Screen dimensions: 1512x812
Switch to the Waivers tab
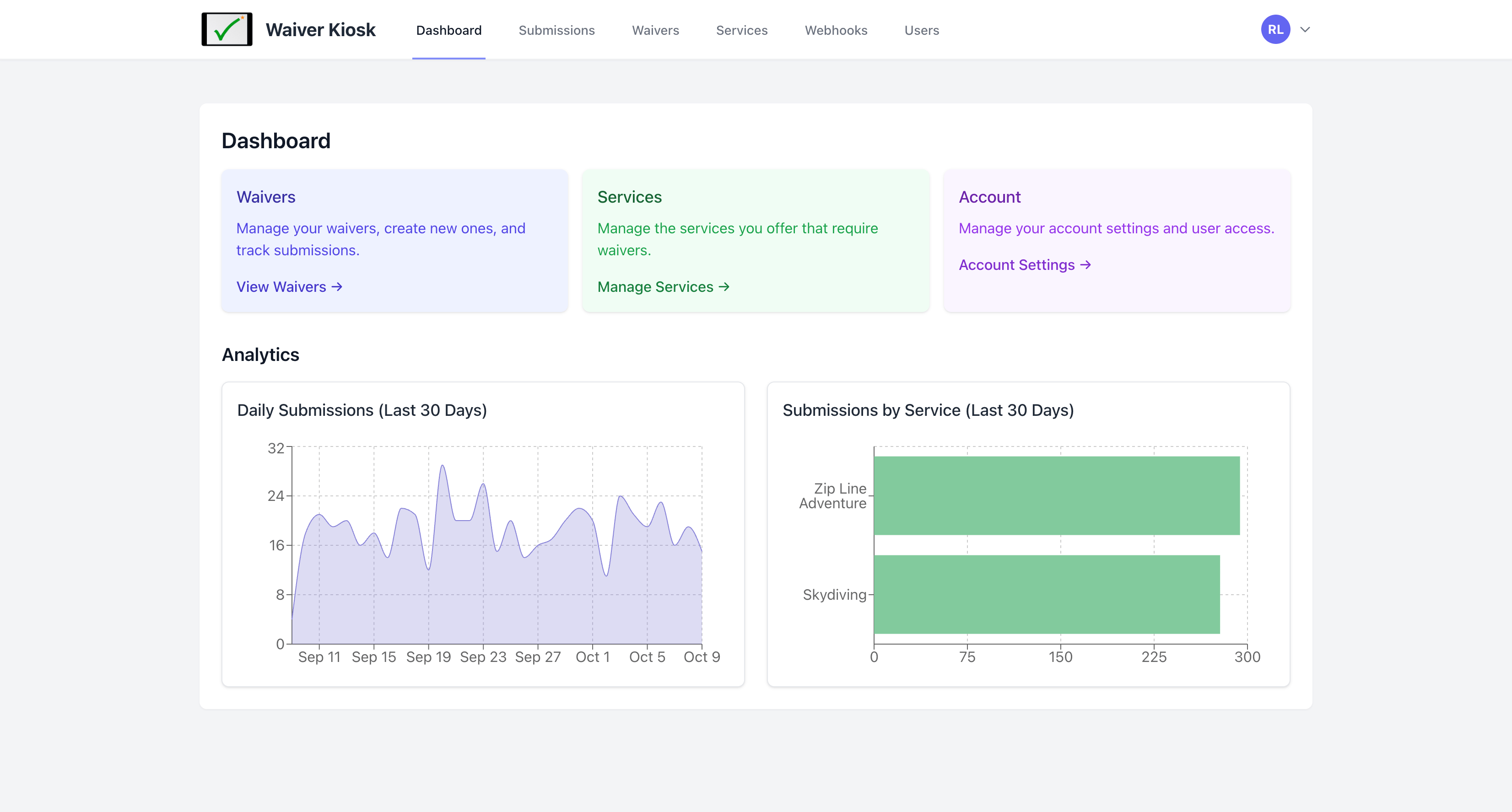coord(655,31)
